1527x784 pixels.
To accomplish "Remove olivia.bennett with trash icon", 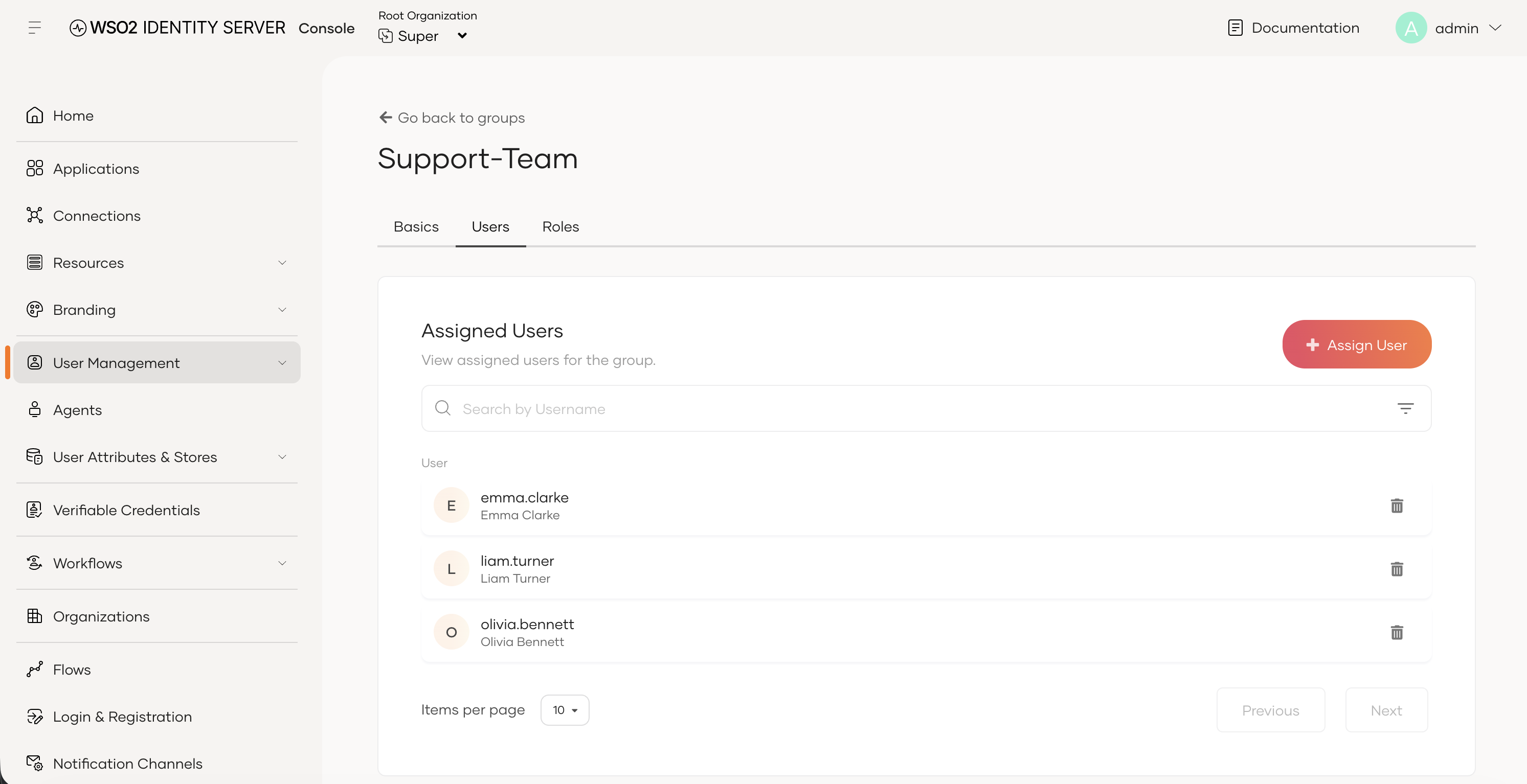I will pos(1397,632).
